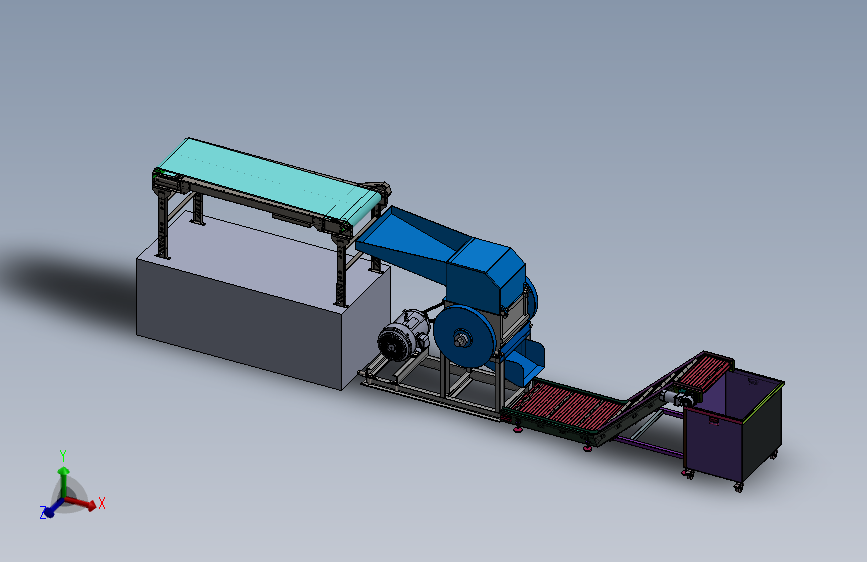The height and width of the screenshot is (562, 867).
Task: Click the green Y axis arrow of the triad
Action: coord(64,481)
